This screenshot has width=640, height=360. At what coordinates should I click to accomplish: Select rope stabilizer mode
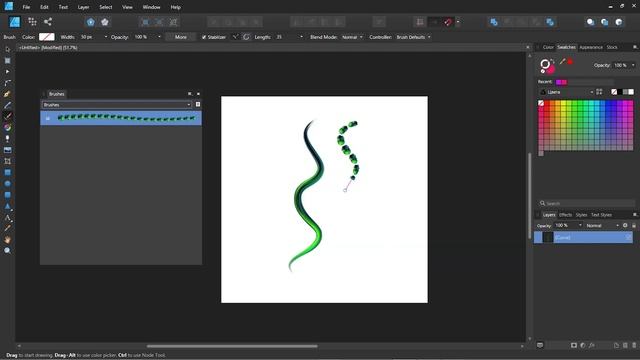point(235,37)
